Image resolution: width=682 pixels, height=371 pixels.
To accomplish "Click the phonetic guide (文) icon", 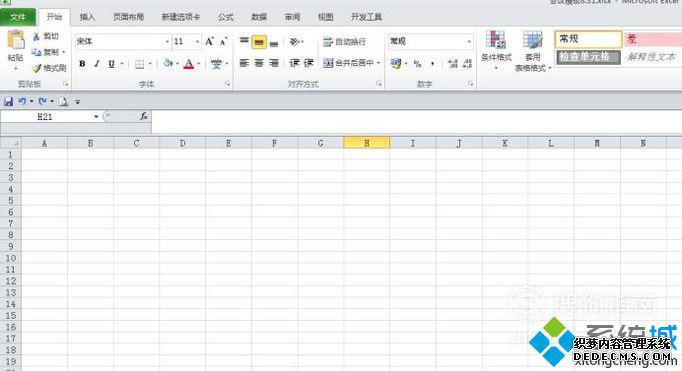I will pos(216,64).
